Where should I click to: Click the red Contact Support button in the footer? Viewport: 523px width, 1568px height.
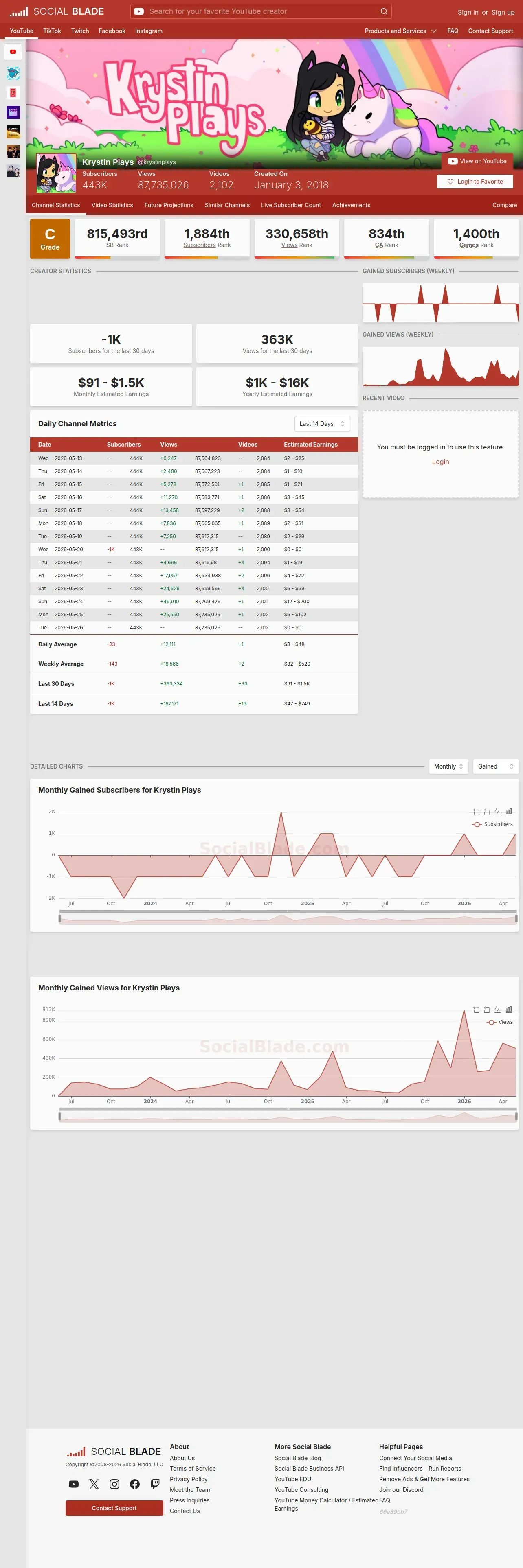(114, 1508)
